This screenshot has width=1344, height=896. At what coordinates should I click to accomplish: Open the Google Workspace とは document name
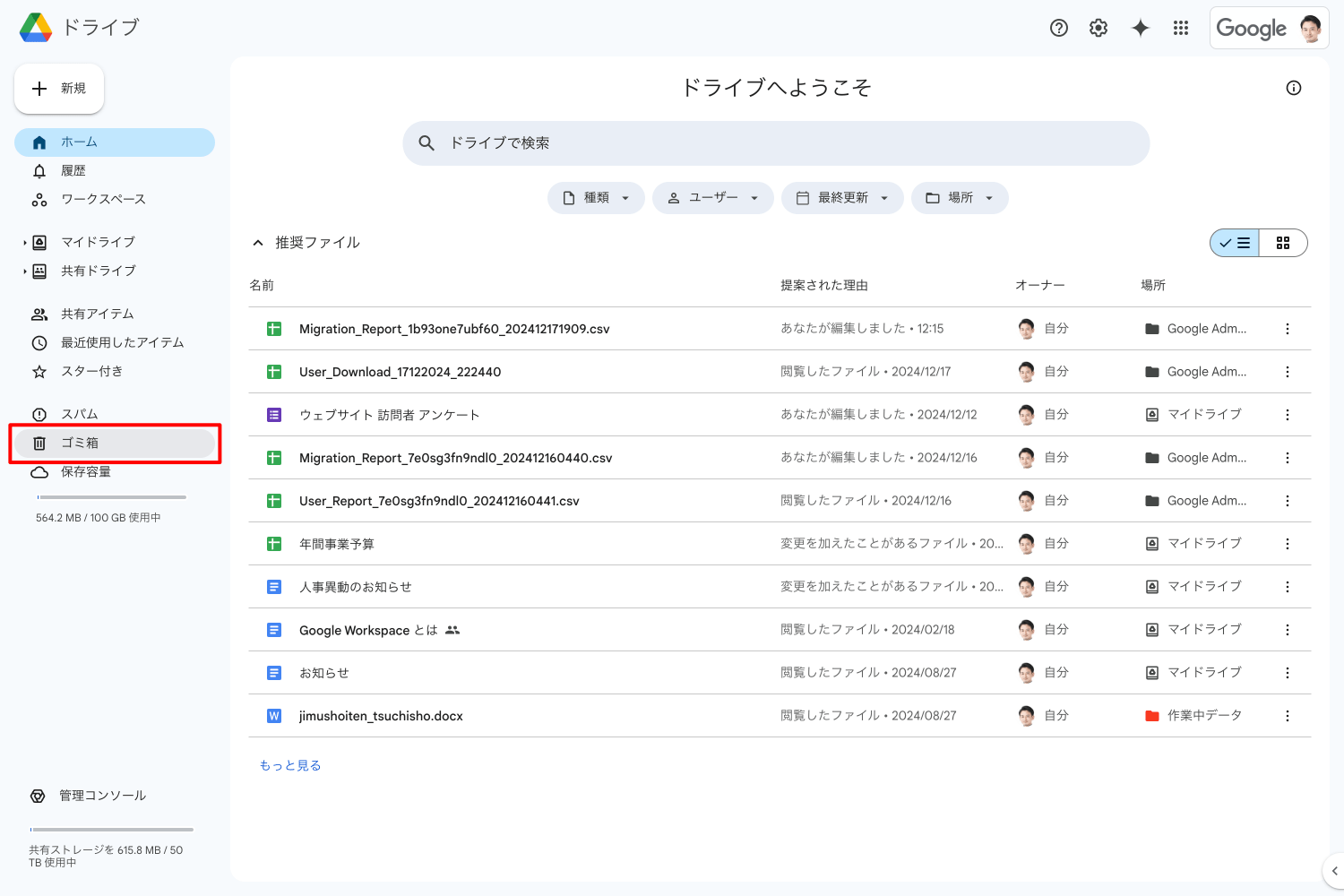pos(368,630)
